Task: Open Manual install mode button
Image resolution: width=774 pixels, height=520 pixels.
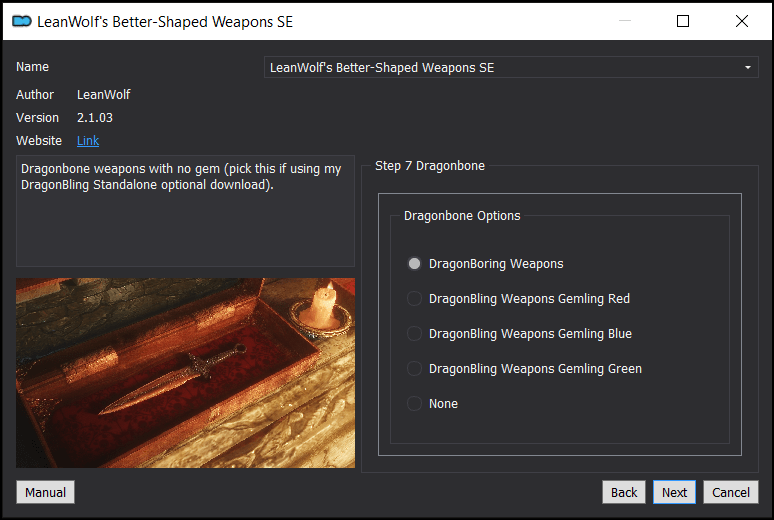Action: tap(45, 492)
